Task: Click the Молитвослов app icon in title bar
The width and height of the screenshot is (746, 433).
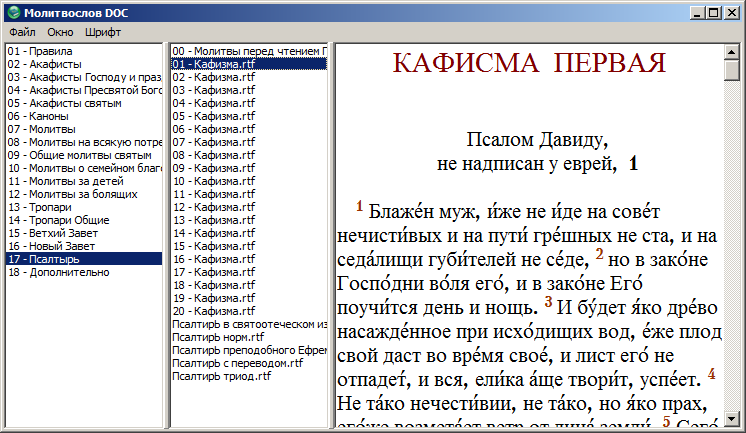Action: 11,14
